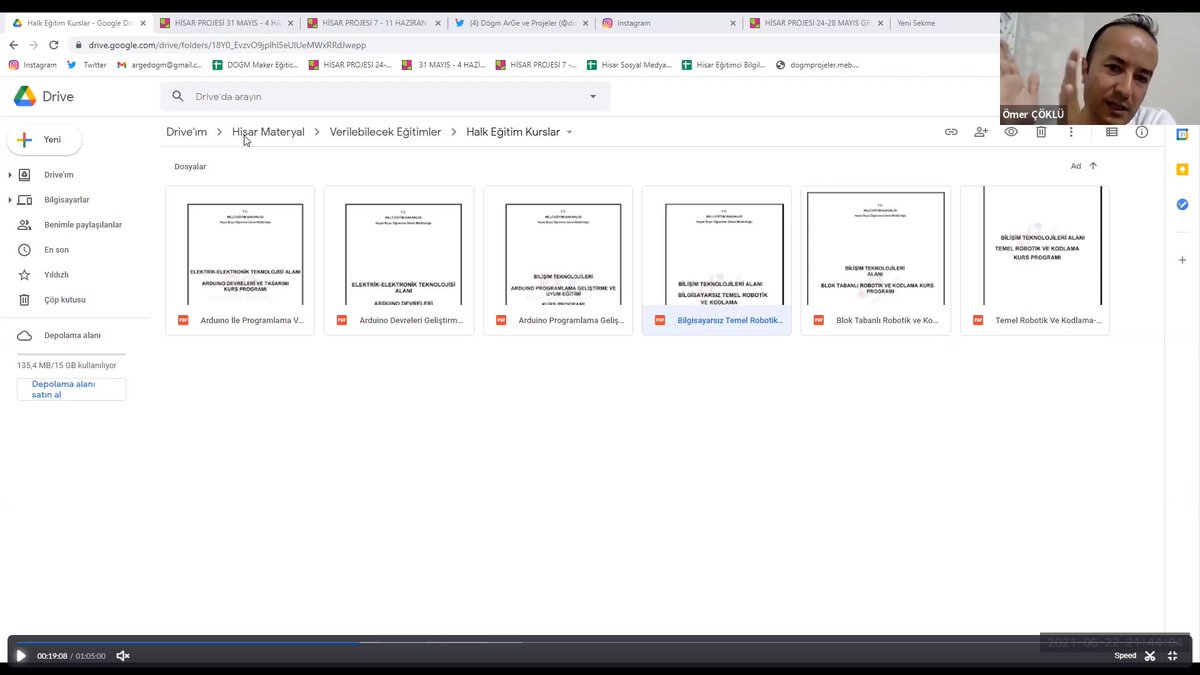This screenshot has width=1200, height=675.
Task: Switch to Instagram browser tab
Action: point(669,23)
